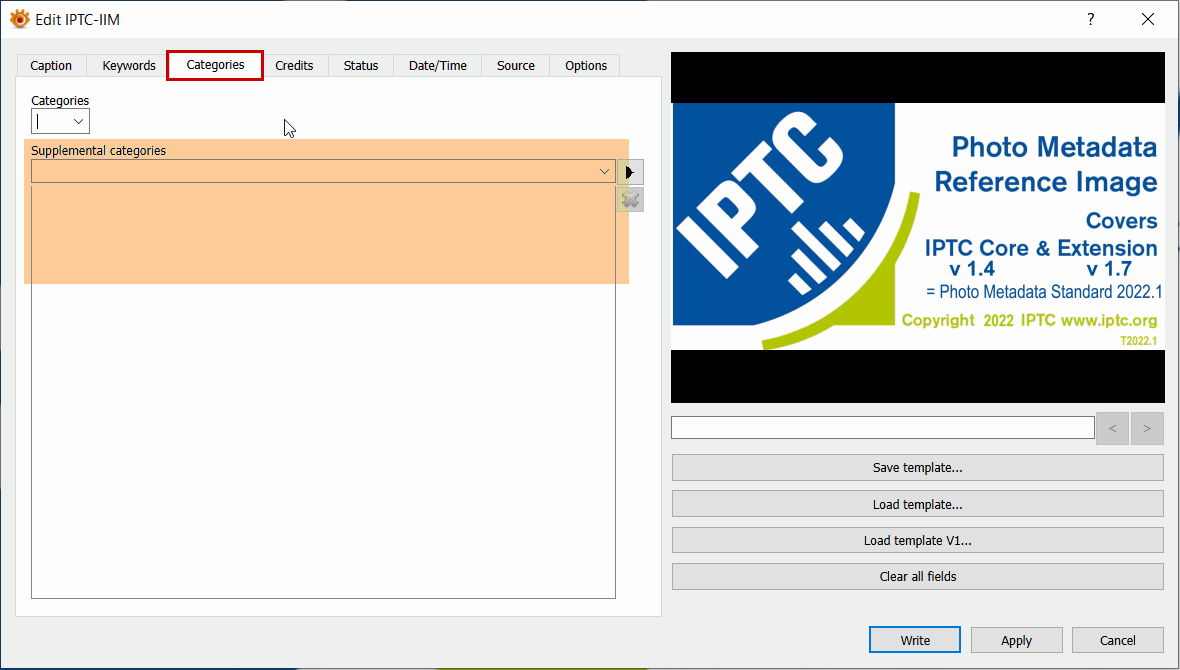Click the Write button
Viewport: 1180px width, 670px height.
coord(915,640)
